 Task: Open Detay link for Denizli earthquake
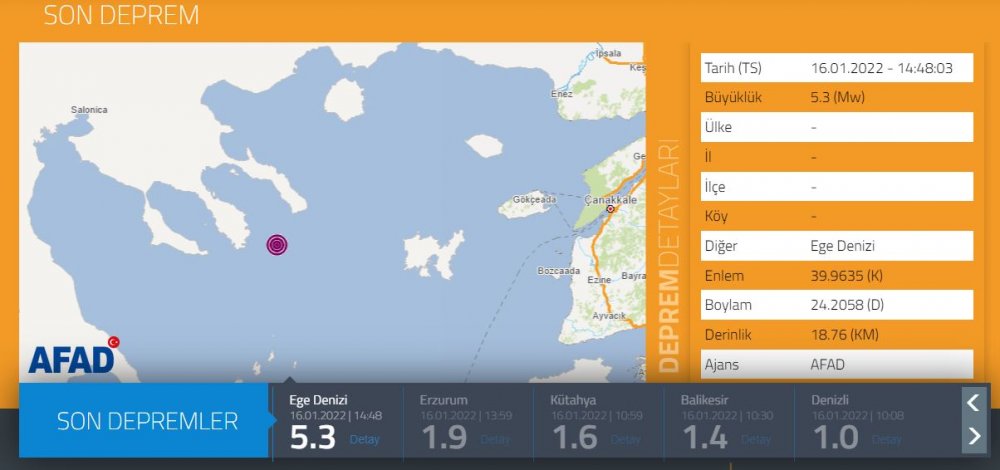(886, 439)
